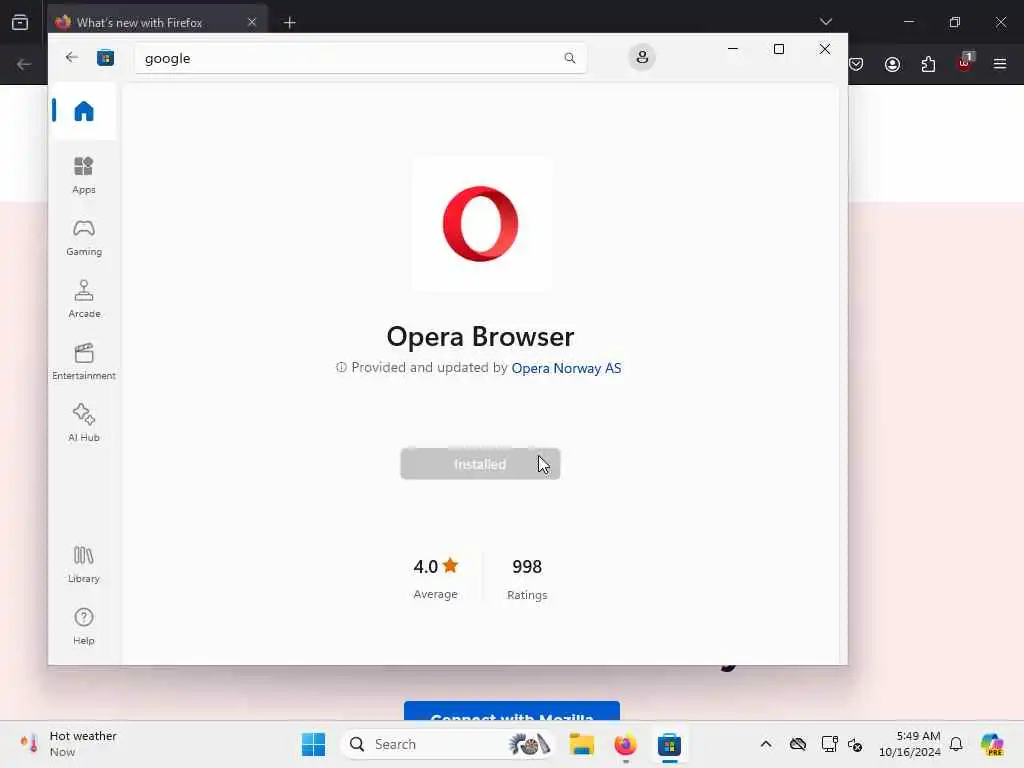Open the Entertainment section in sidebar
The image size is (1024, 768).
click(84, 361)
